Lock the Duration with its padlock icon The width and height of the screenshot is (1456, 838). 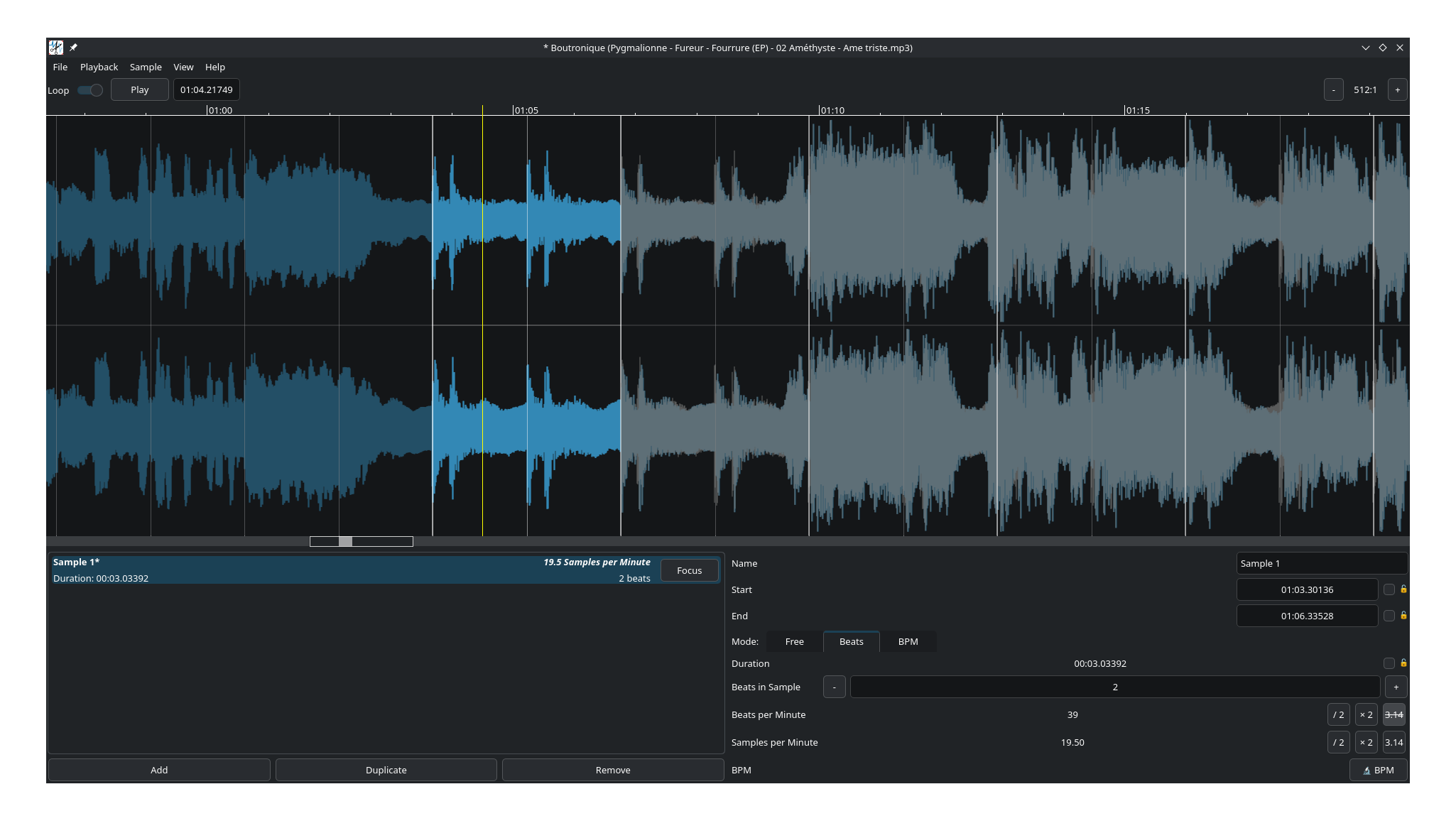pyautogui.click(x=1404, y=663)
